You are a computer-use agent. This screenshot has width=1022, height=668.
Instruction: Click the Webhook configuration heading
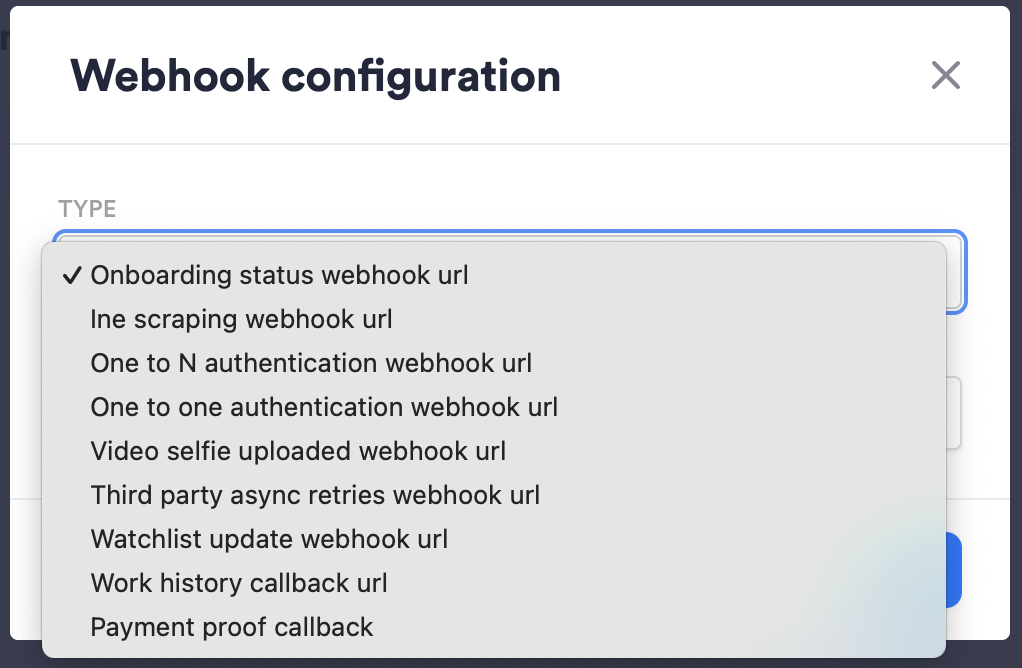pos(315,77)
